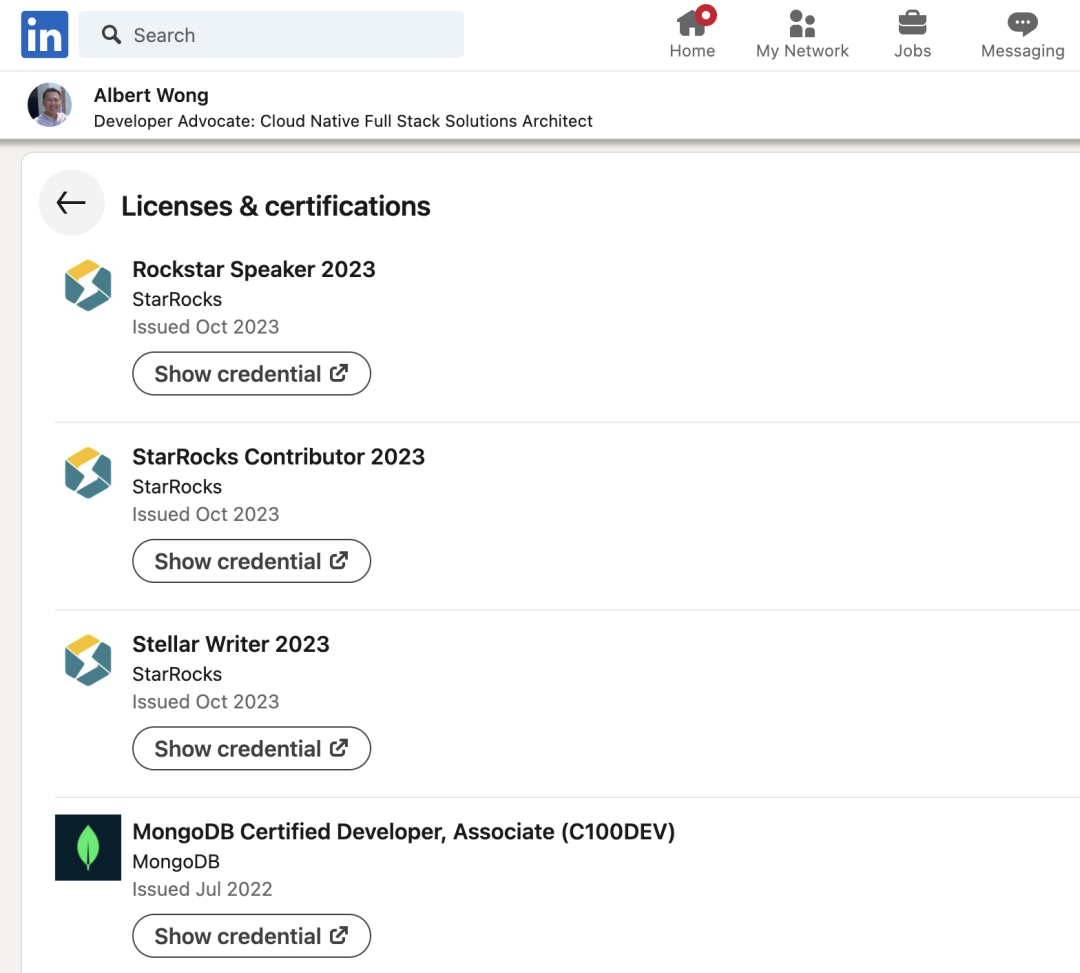Click the MongoDB leaf logo
This screenshot has height=973, width=1080.
pyautogui.click(x=88, y=847)
